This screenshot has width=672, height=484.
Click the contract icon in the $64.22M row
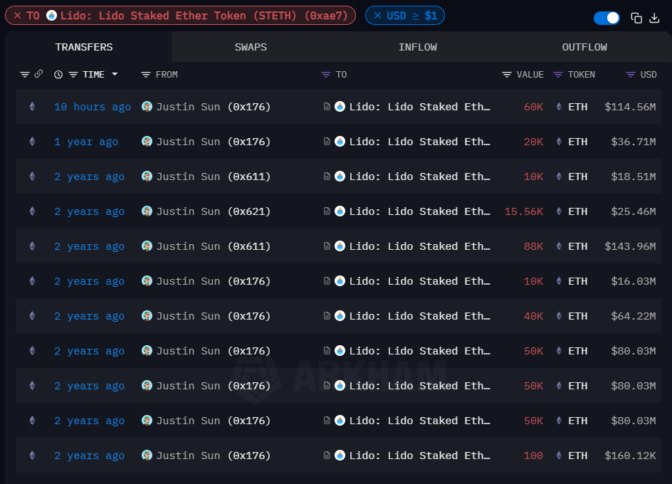click(x=327, y=316)
